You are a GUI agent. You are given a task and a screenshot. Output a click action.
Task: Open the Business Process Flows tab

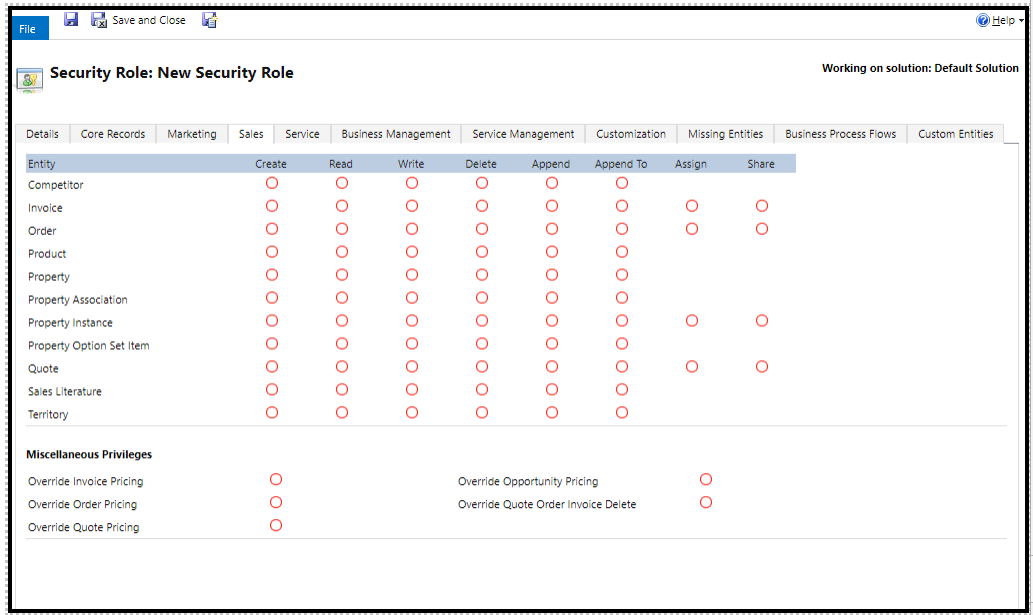(840, 133)
